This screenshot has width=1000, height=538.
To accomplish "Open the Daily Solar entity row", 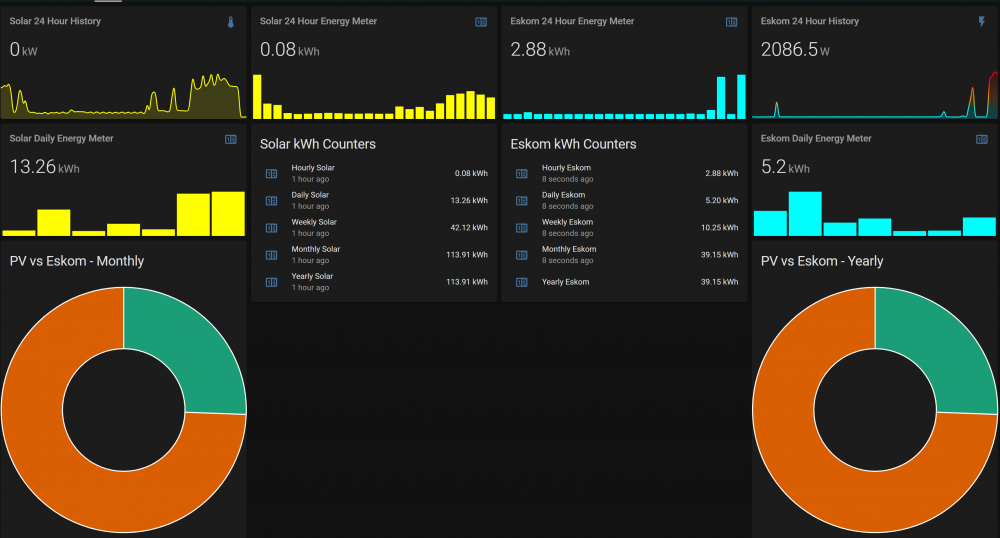I will click(x=310, y=195).
